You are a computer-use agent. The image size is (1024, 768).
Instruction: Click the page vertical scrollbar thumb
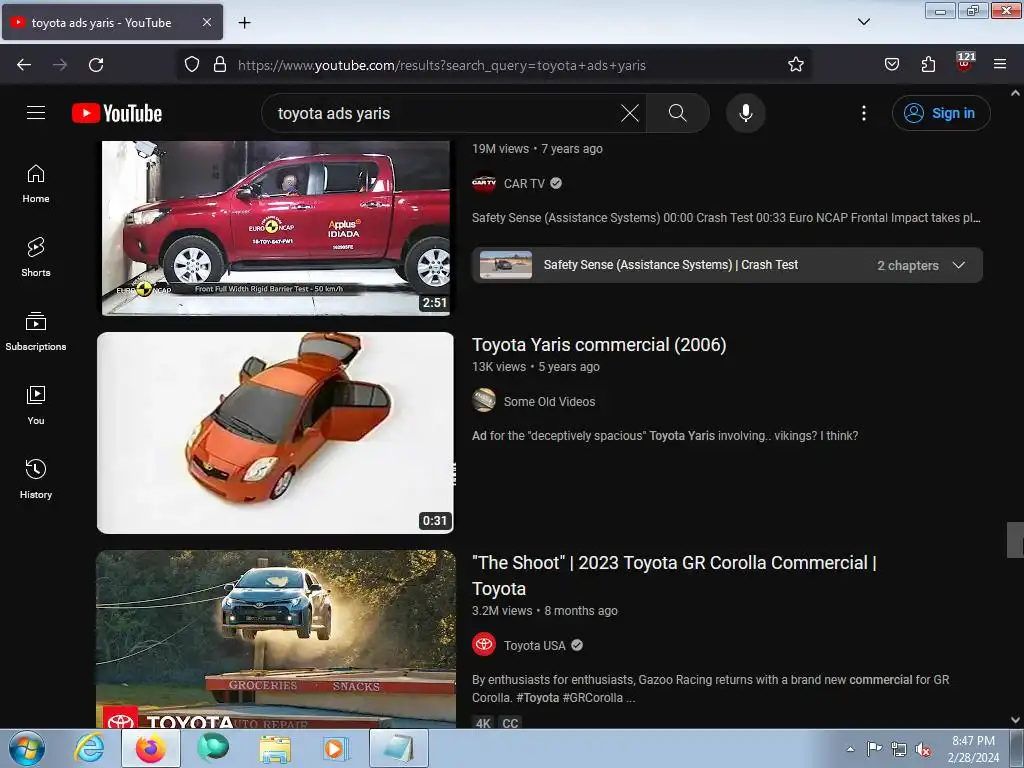point(1015,539)
